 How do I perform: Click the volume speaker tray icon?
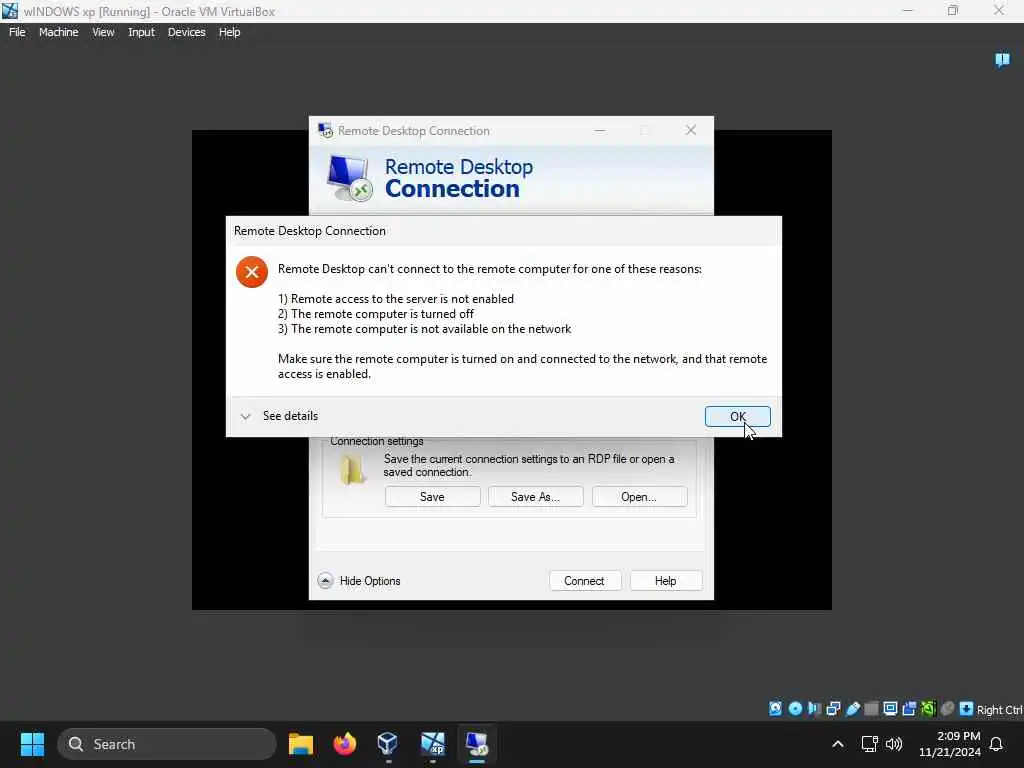click(894, 744)
